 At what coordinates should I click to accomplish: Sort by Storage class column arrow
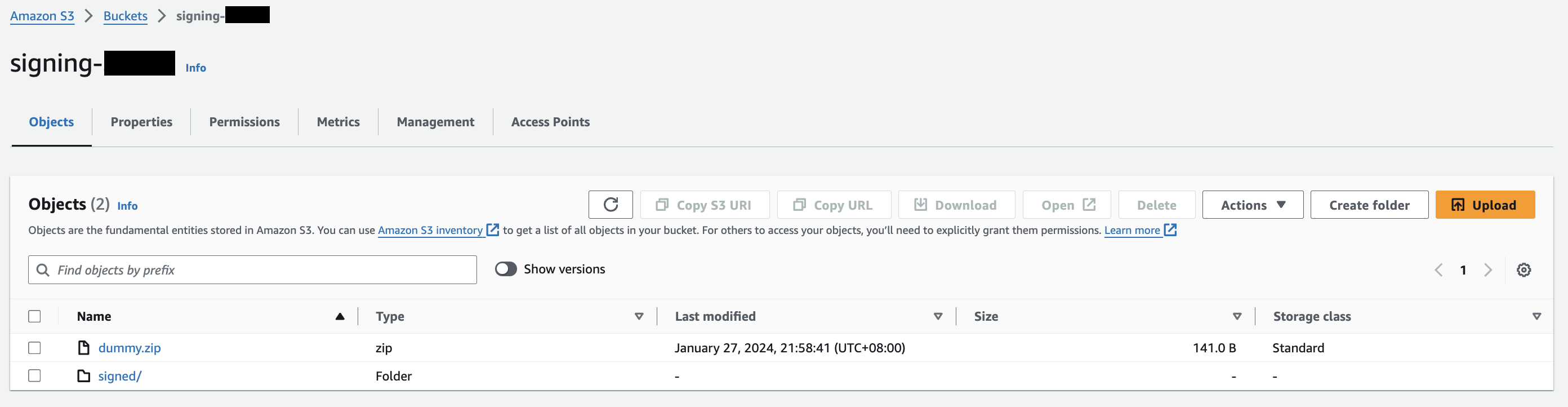click(1536, 316)
